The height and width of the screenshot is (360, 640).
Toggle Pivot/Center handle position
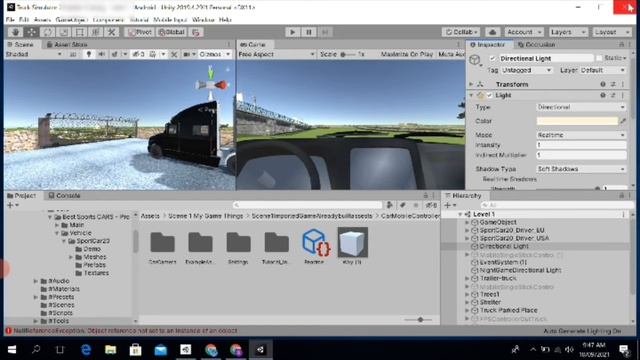140,32
